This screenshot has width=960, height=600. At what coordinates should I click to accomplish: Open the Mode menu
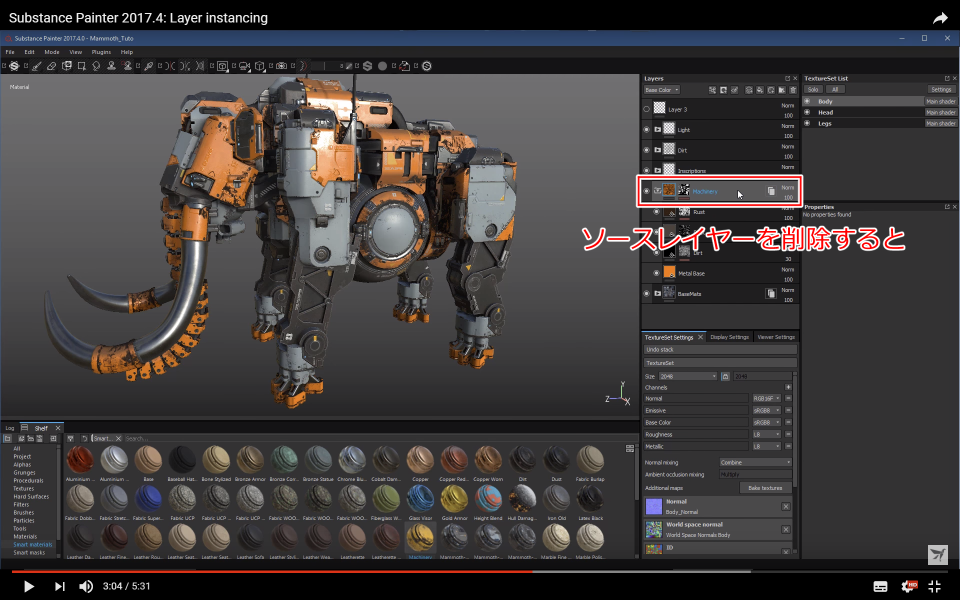coord(52,52)
